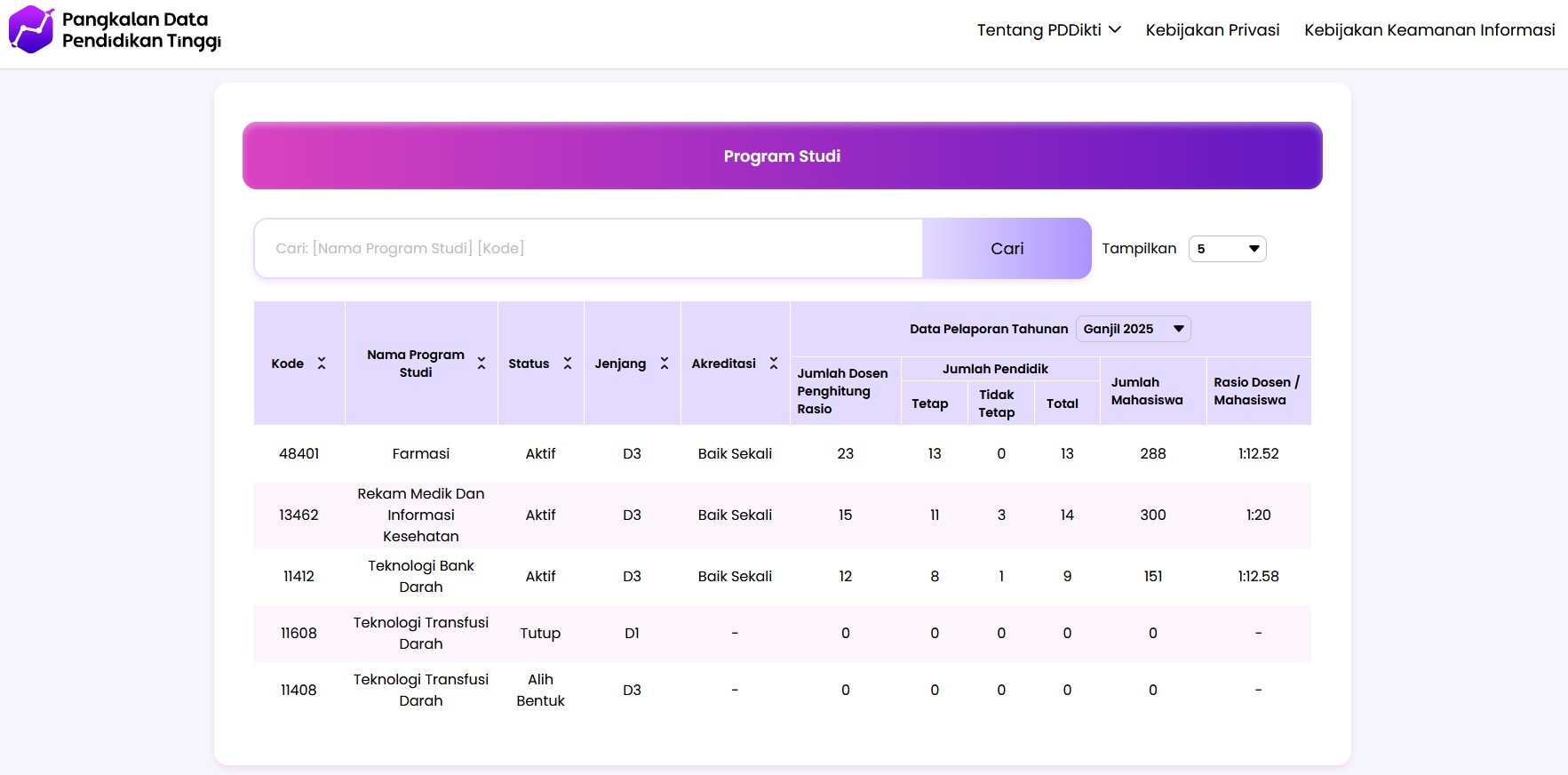The height and width of the screenshot is (775, 1568).
Task: Click the Akreditasi sort icon
Action: (774, 364)
